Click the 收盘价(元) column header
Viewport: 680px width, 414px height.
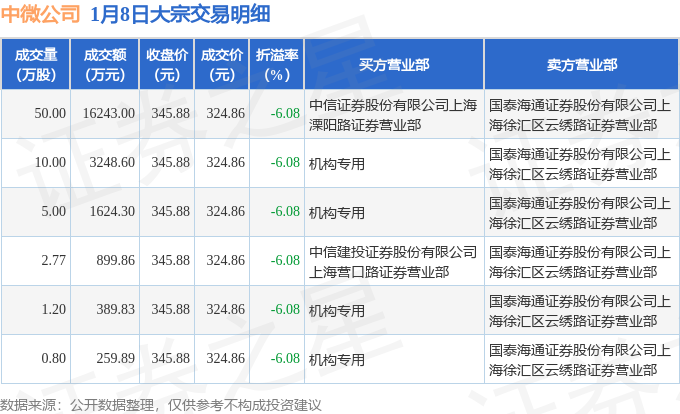point(167,64)
